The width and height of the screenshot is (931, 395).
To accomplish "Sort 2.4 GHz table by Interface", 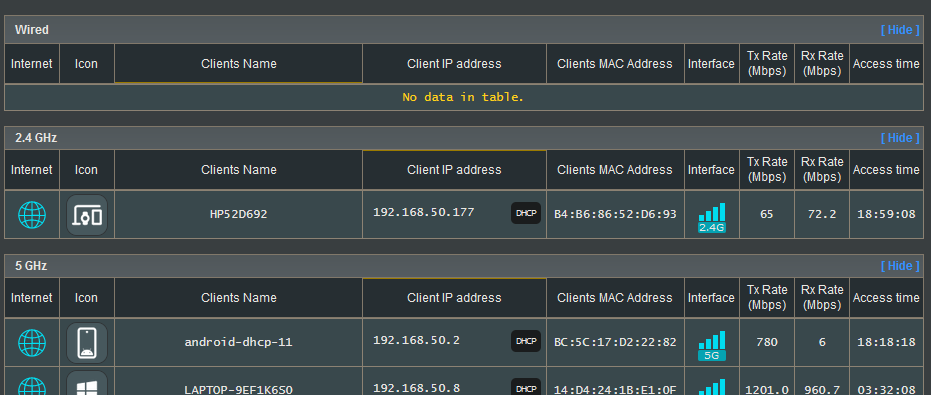I will [711, 170].
